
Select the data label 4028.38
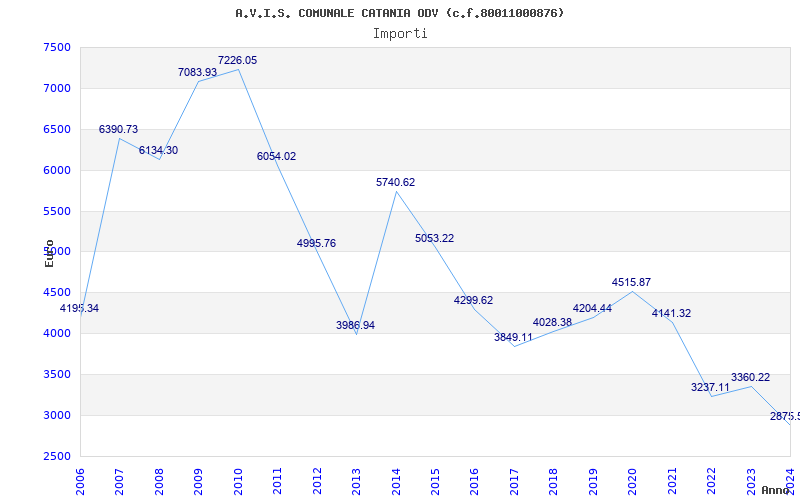tap(553, 322)
